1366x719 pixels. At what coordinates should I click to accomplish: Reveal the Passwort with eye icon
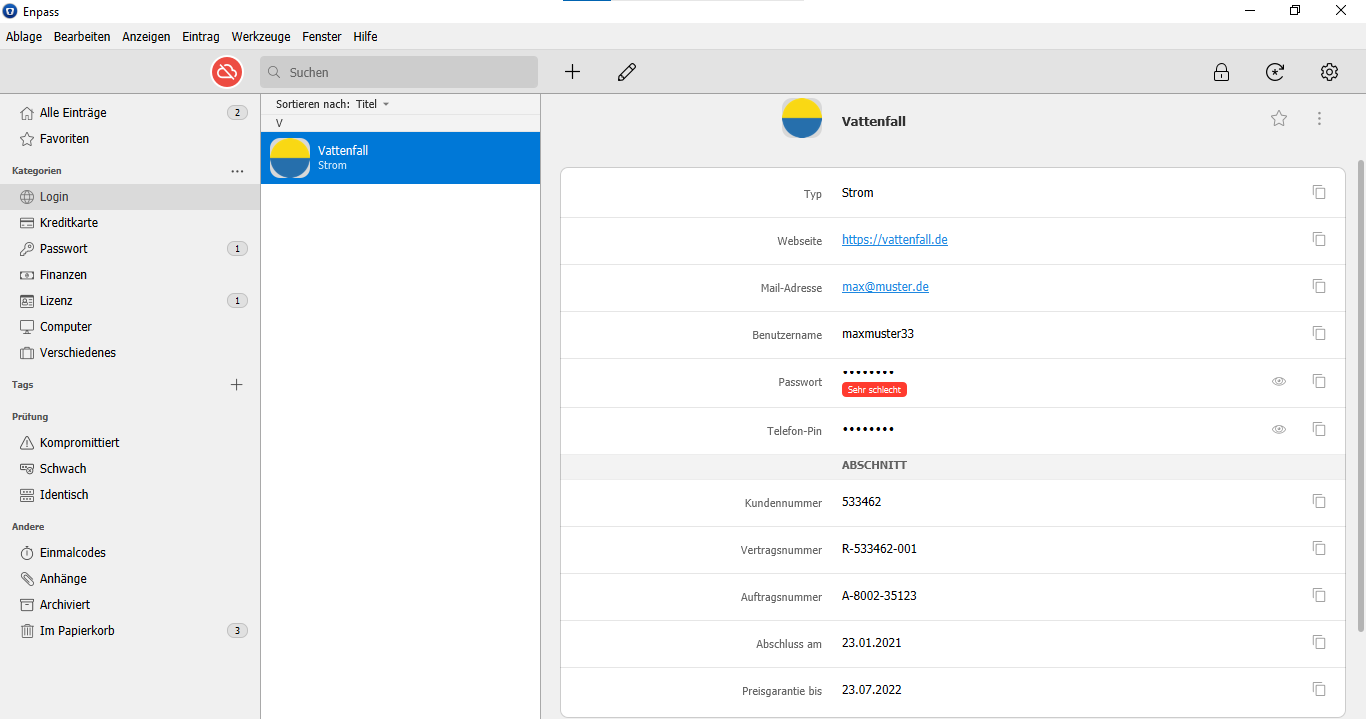(x=1279, y=381)
